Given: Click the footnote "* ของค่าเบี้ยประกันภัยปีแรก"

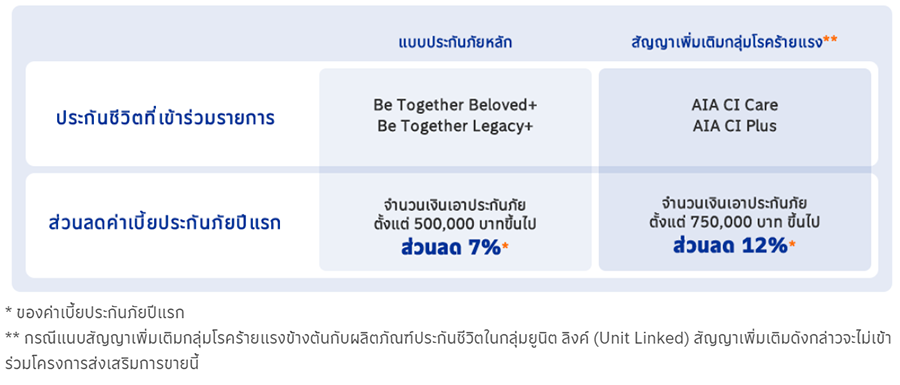Looking at the screenshot, I should (94, 313).
